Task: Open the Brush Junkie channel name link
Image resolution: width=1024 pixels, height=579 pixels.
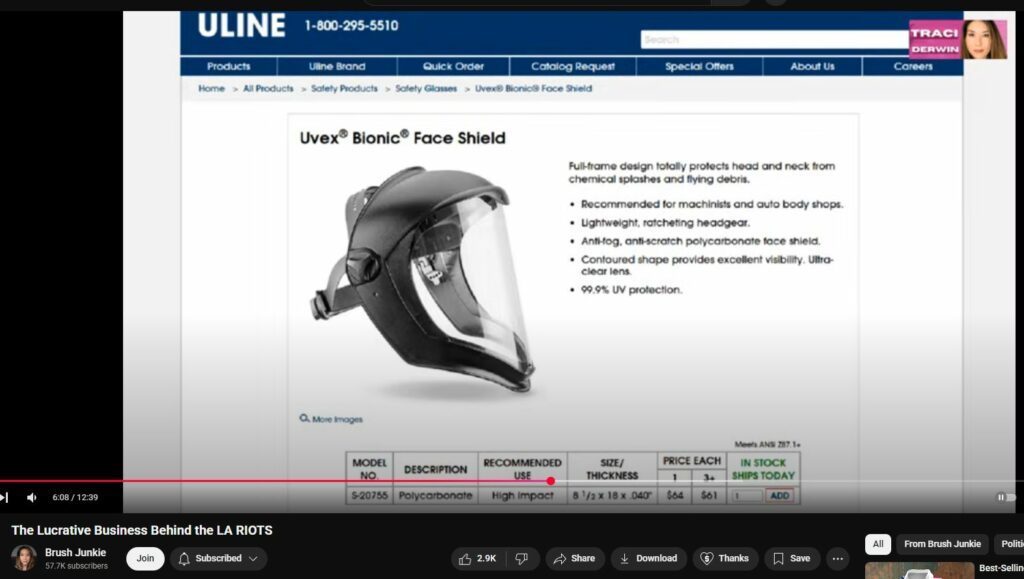Action: (x=75, y=552)
